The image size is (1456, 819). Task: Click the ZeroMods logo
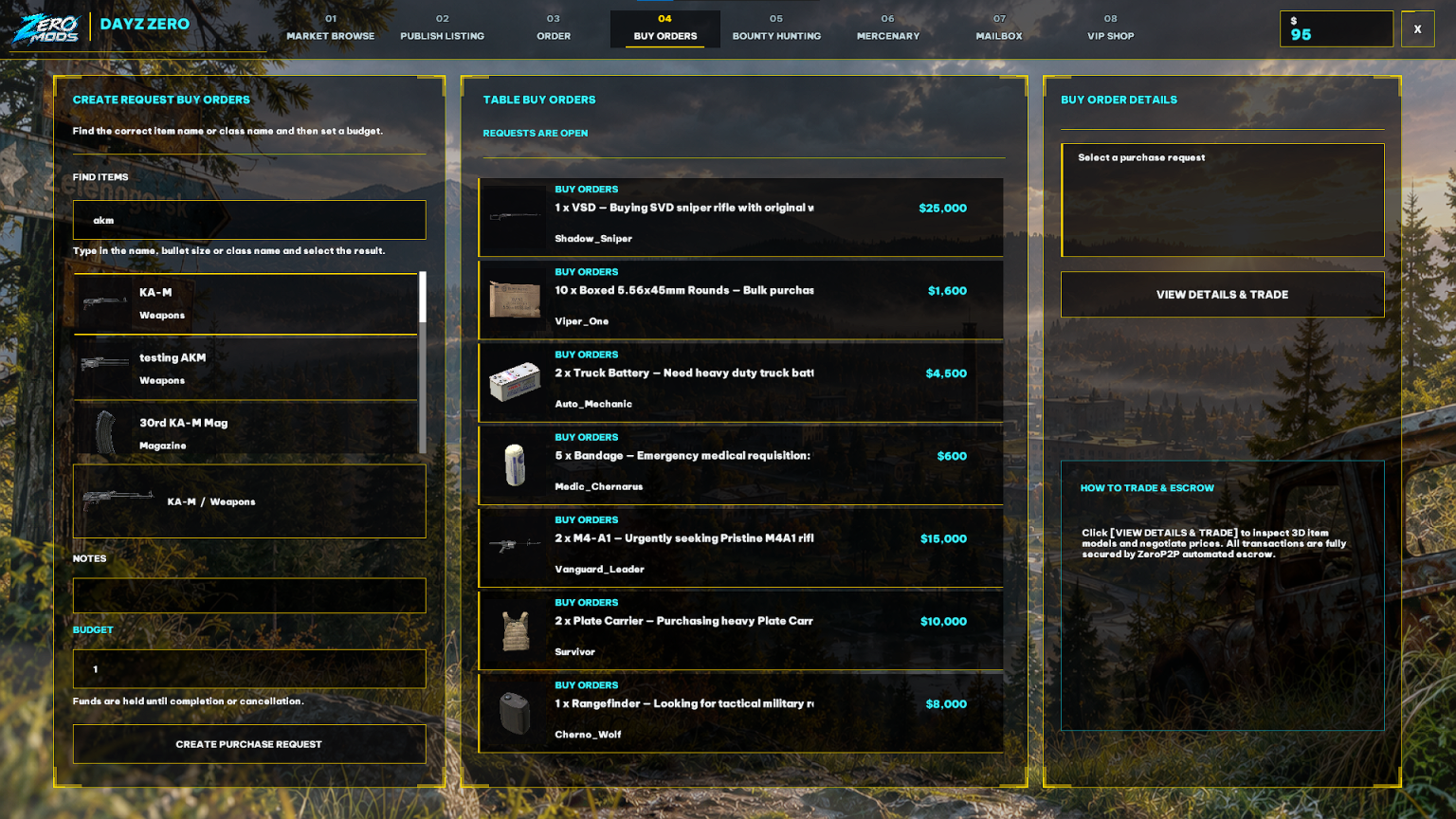click(x=45, y=27)
